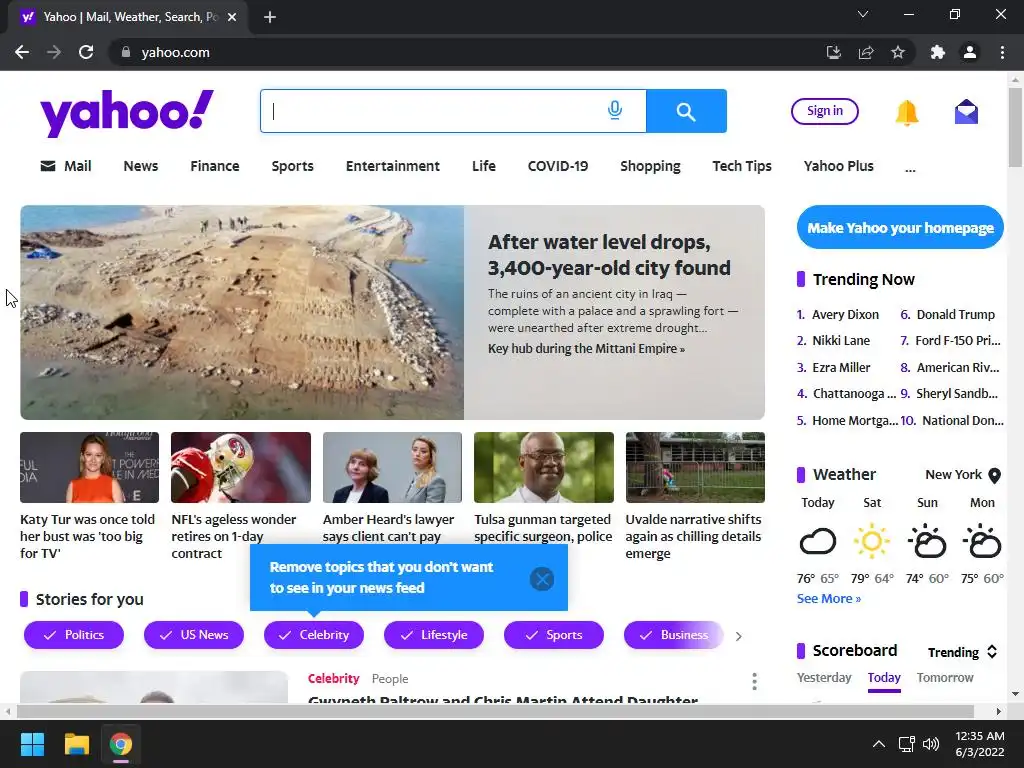
Task: Switch Scoreboard to the Tomorrow tab
Action: (x=945, y=677)
